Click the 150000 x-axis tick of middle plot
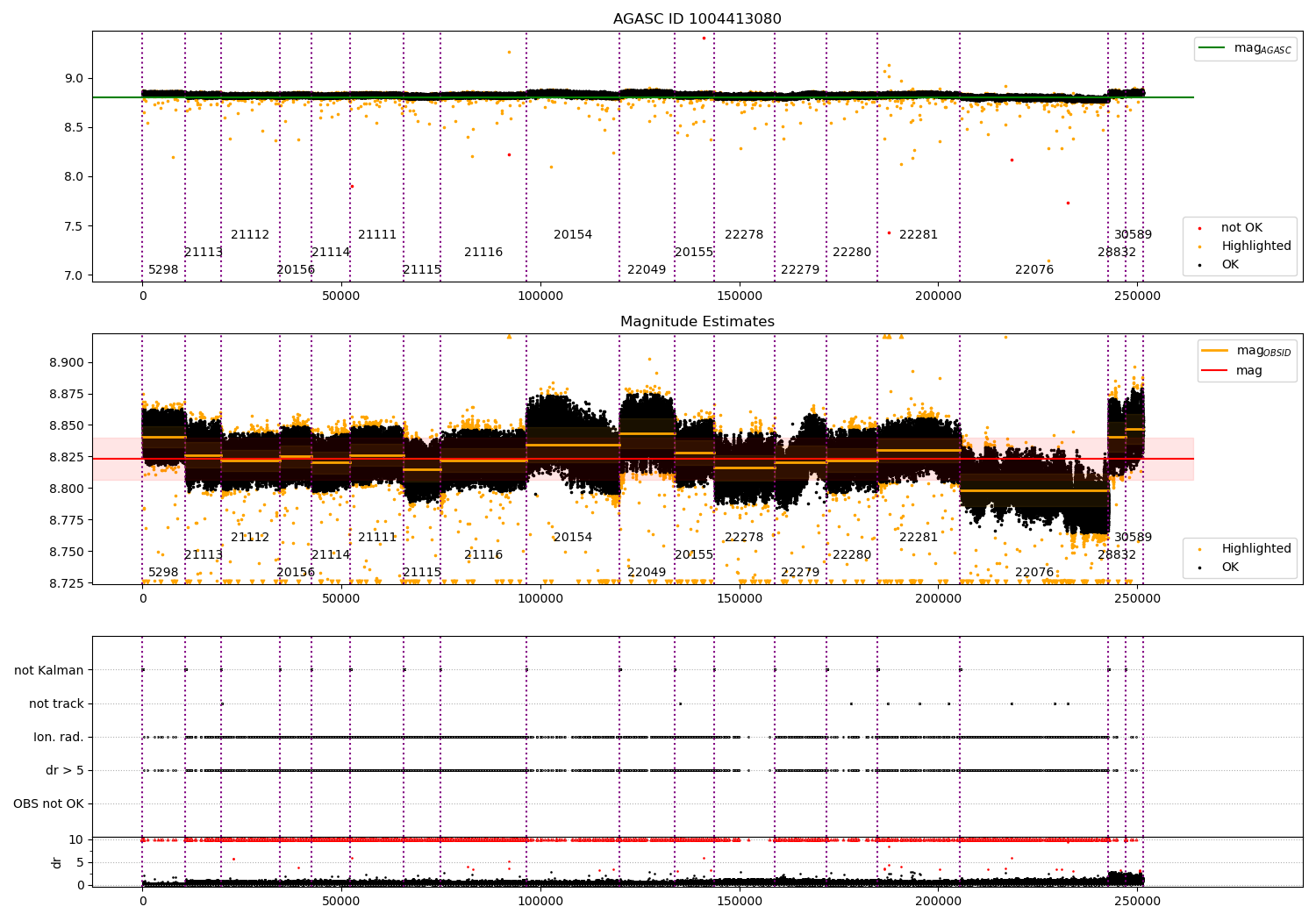This screenshot has height=921, width=1316. (x=740, y=599)
